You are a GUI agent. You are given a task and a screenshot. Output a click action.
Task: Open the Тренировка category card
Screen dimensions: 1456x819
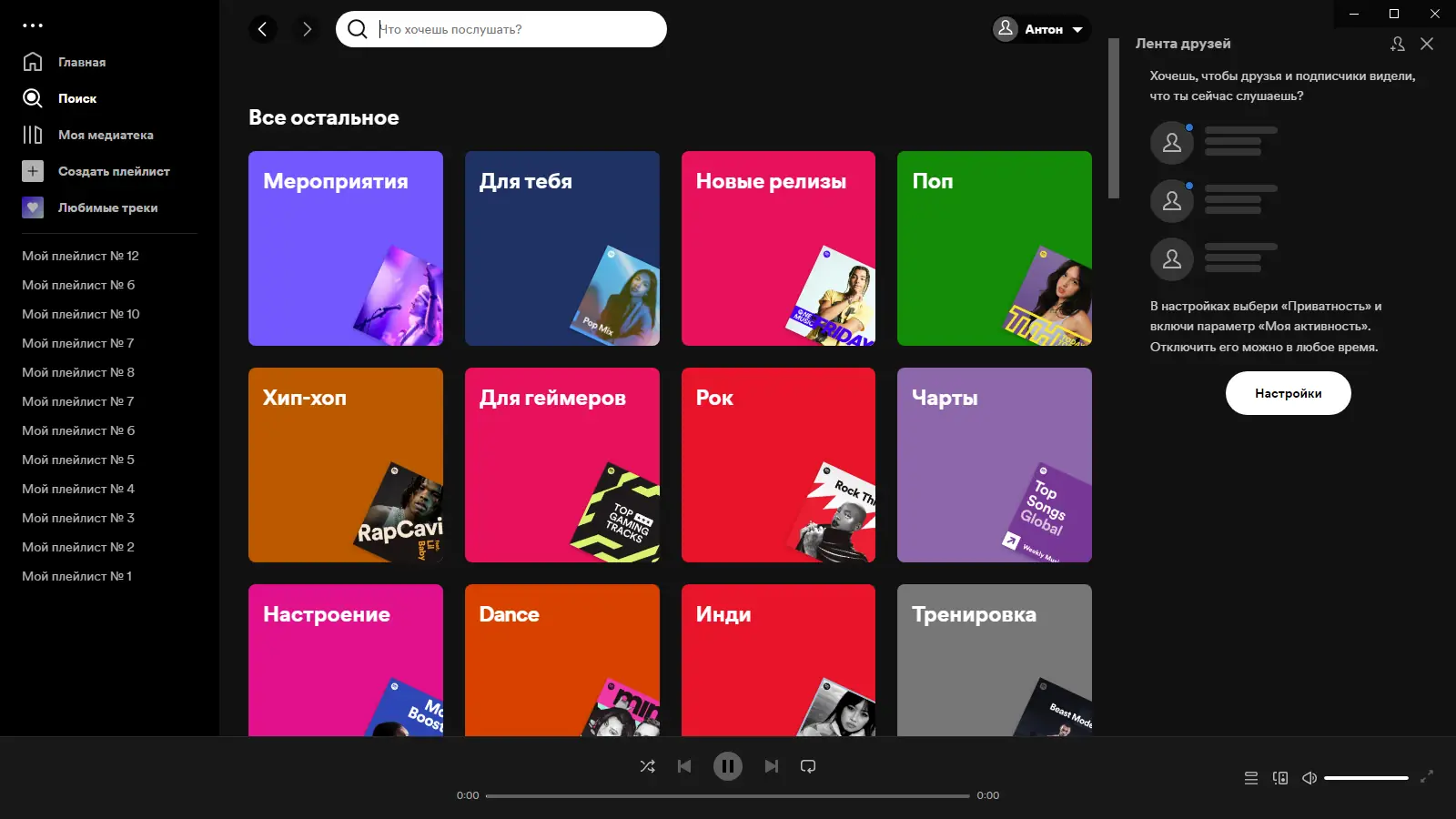coord(995,660)
